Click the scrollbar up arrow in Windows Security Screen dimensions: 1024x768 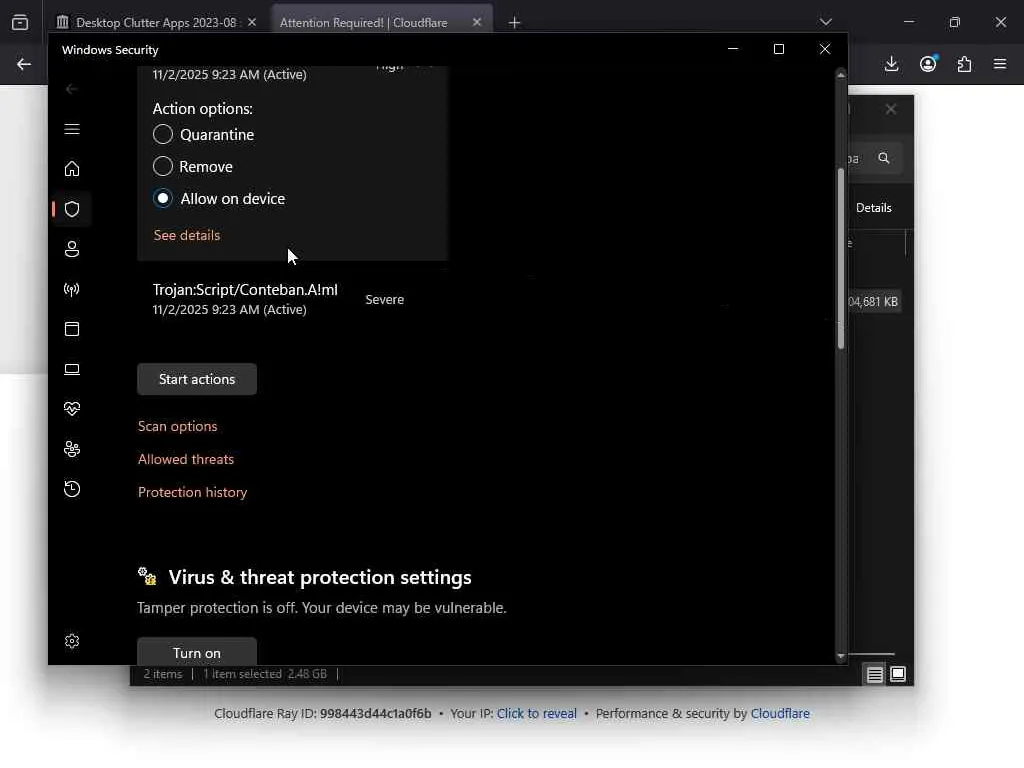840,75
